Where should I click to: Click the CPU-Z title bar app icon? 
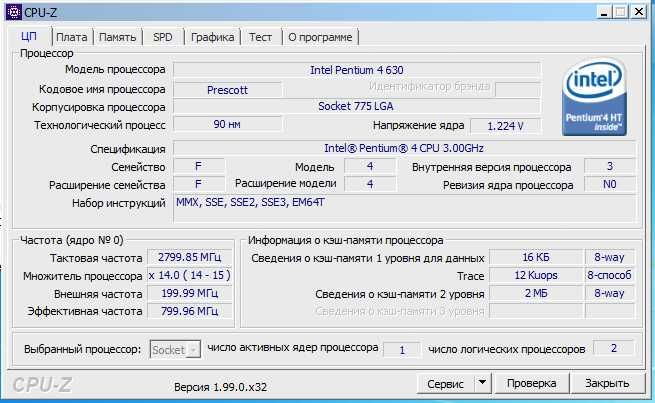[13, 12]
